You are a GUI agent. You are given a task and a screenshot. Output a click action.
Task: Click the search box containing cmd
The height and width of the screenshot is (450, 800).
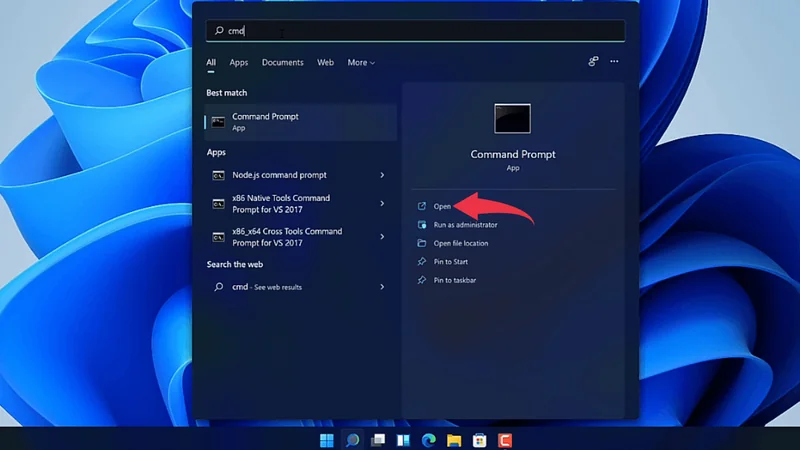pos(415,31)
